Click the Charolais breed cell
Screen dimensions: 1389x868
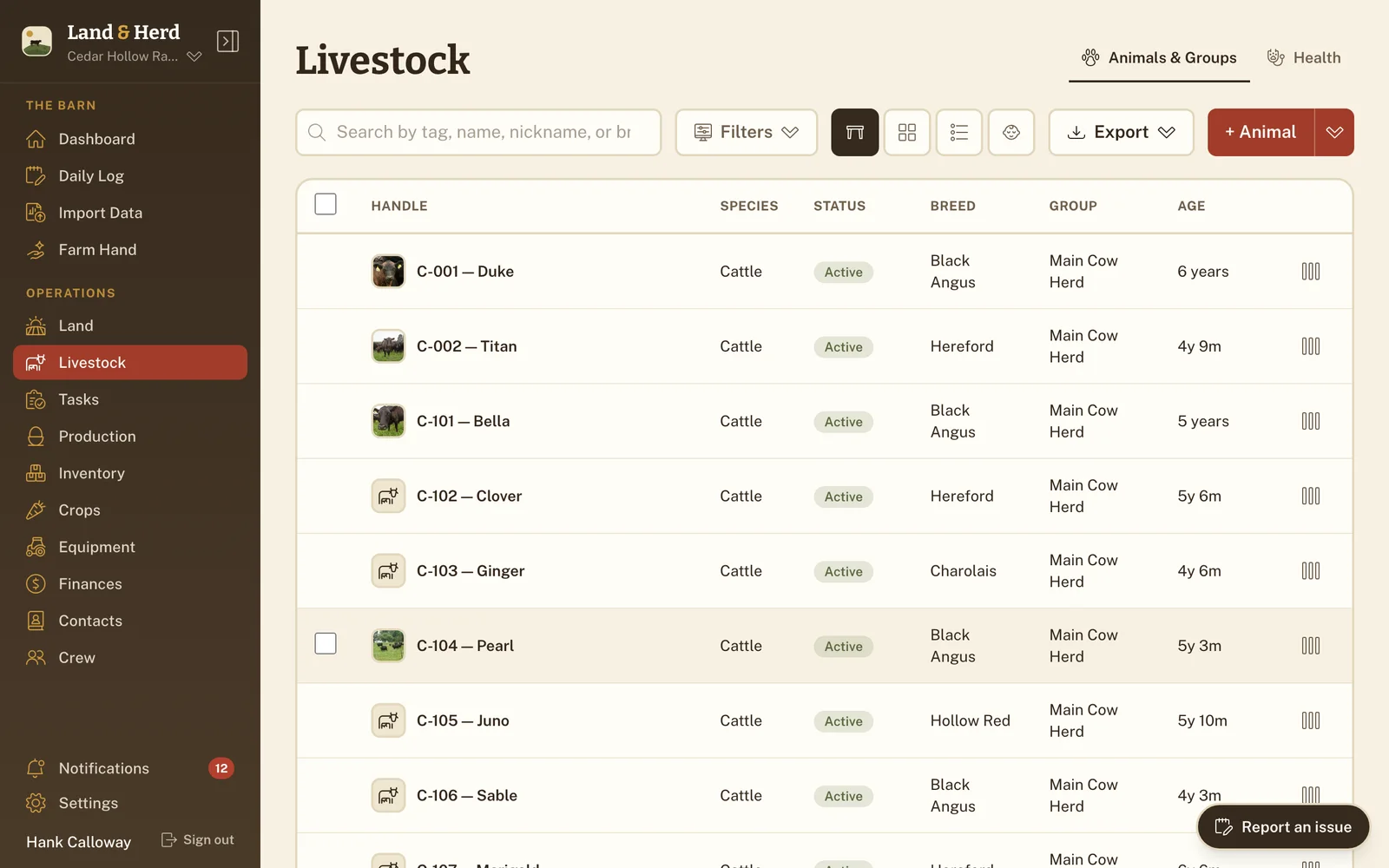(x=964, y=571)
